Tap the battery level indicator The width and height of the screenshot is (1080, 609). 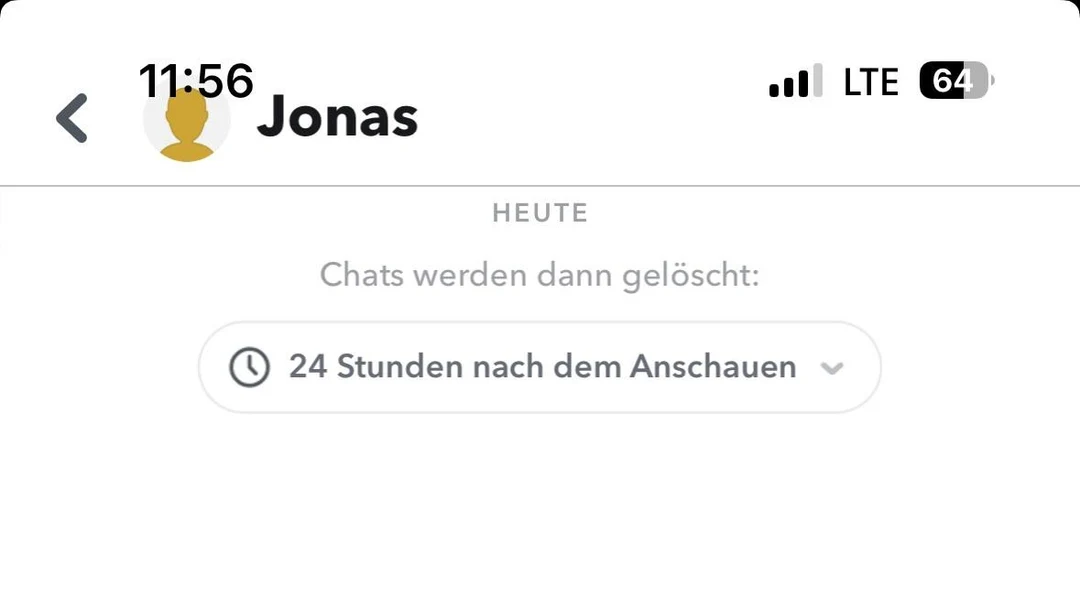pyautogui.click(x=955, y=81)
